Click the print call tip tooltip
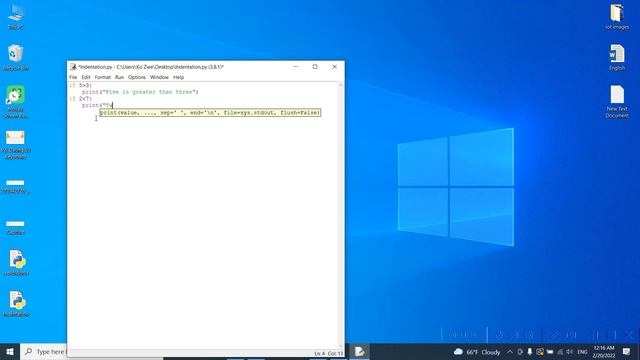640x360 pixels. pos(210,113)
